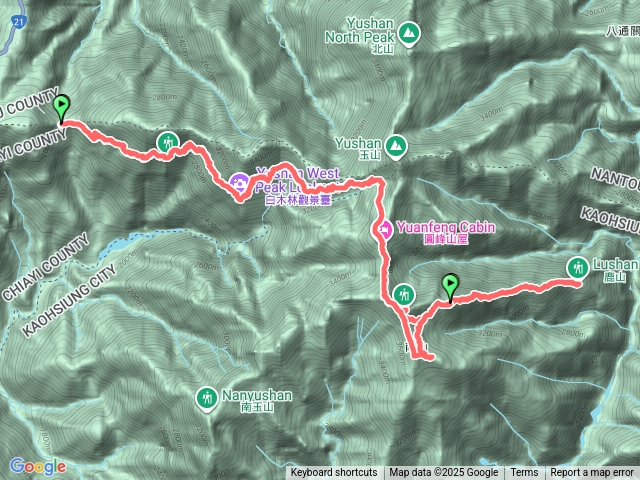Select the green flag marker near Lushan trail
The width and height of the screenshot is (640, 480).
click(x=450, y=288)
